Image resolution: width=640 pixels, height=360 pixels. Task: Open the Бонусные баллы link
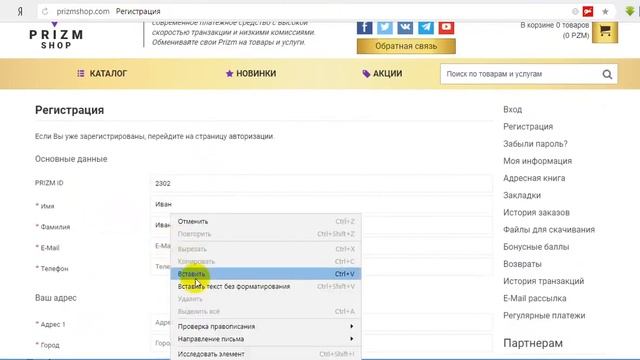[536, 247]
